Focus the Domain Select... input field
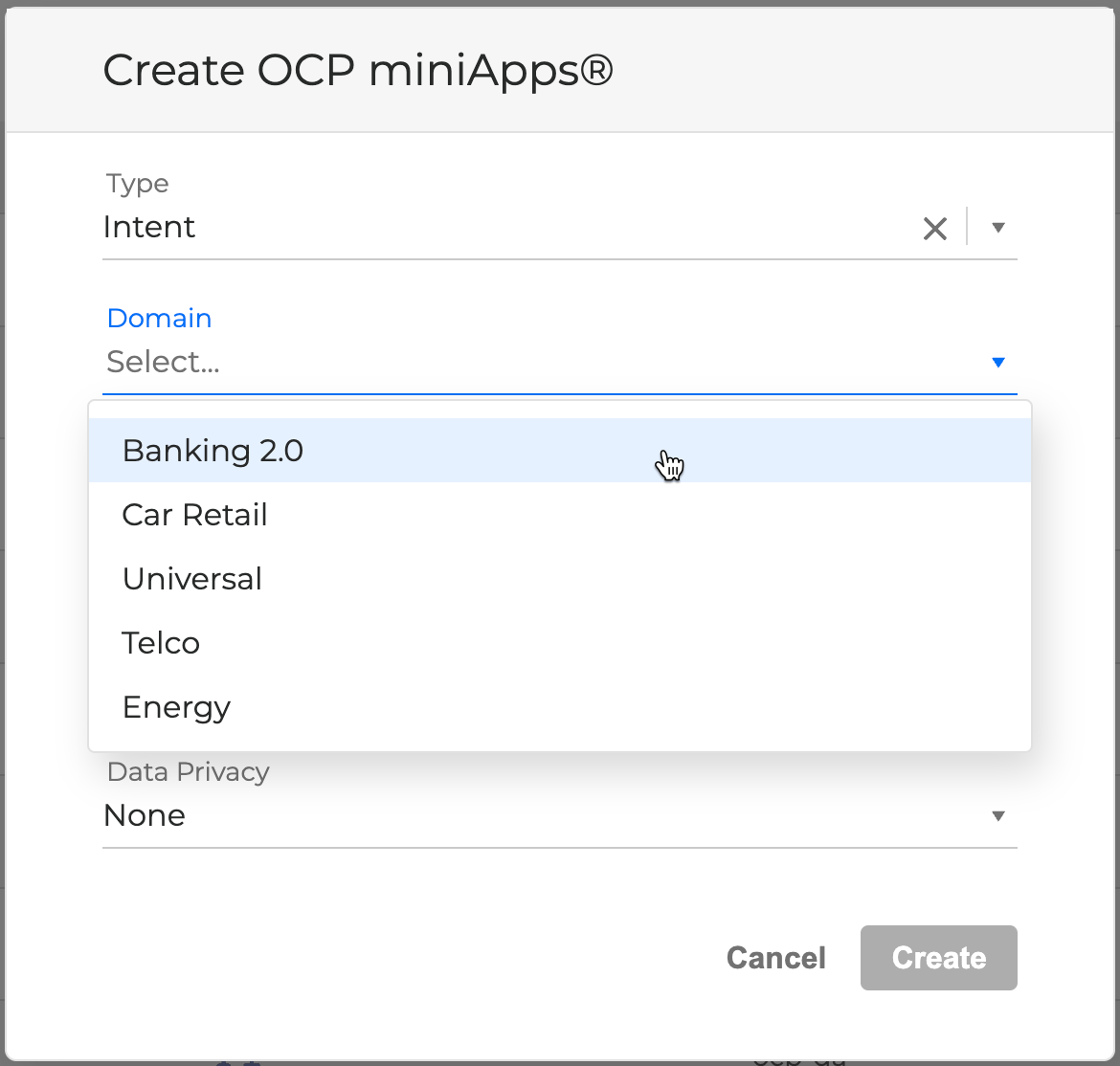 (x=479, y=363)
